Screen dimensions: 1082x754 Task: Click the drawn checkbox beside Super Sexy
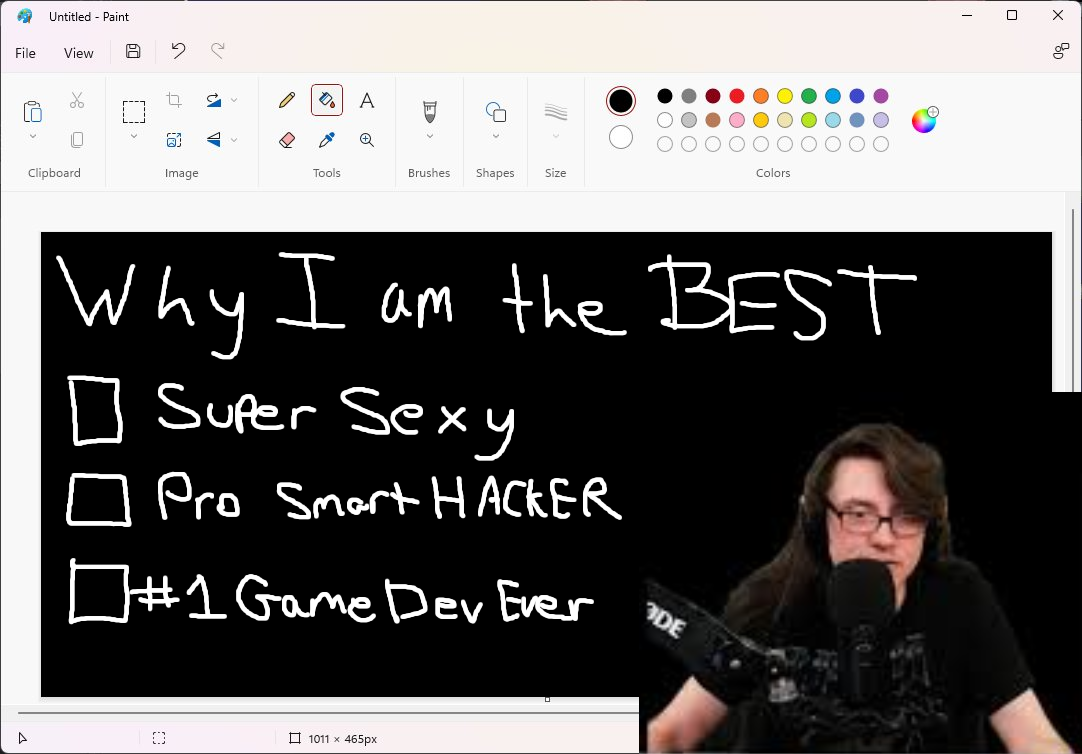coord(97,410)
